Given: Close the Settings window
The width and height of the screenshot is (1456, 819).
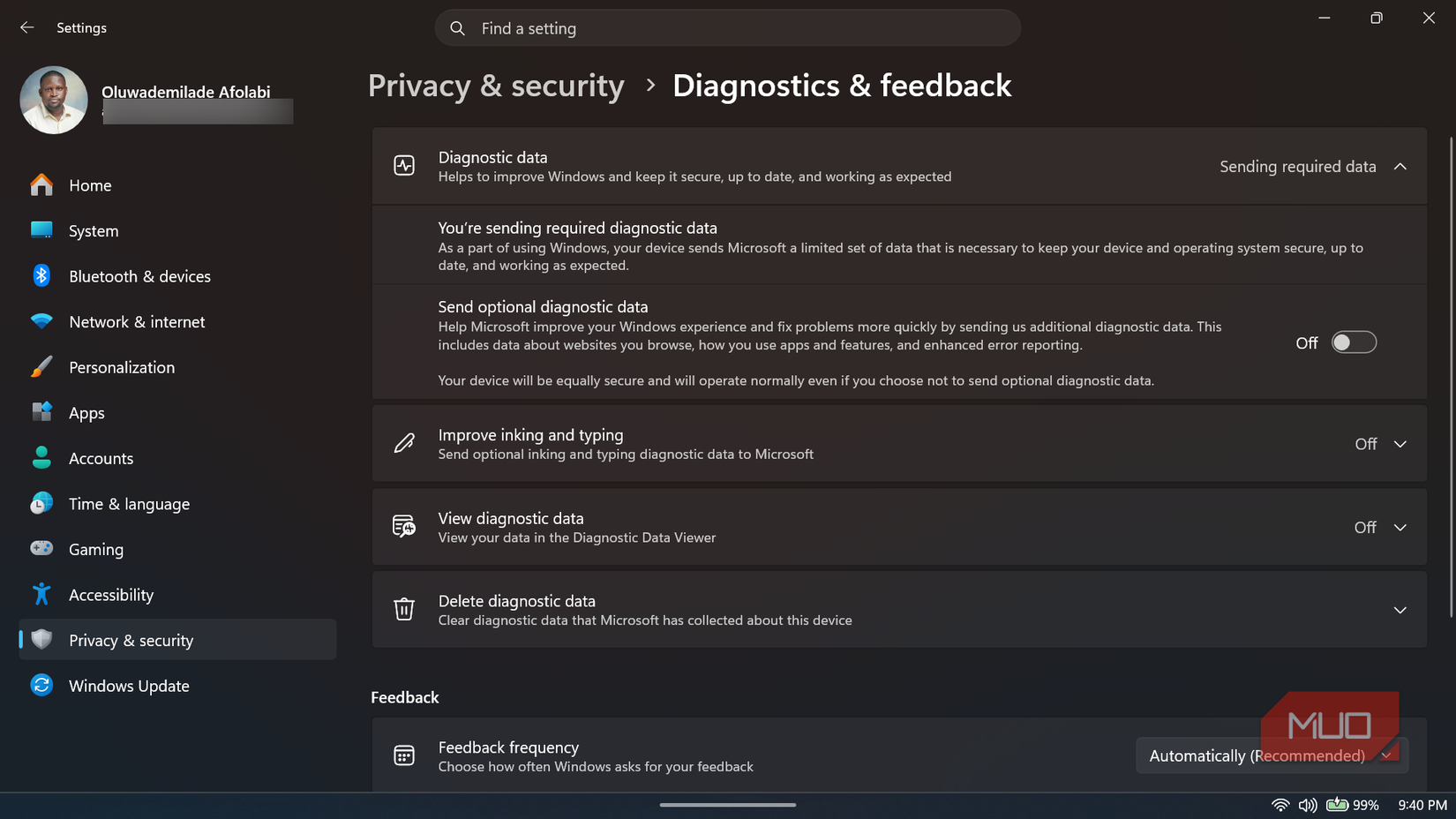Looking at the screenshot, I should click(x=1429, y=18).
